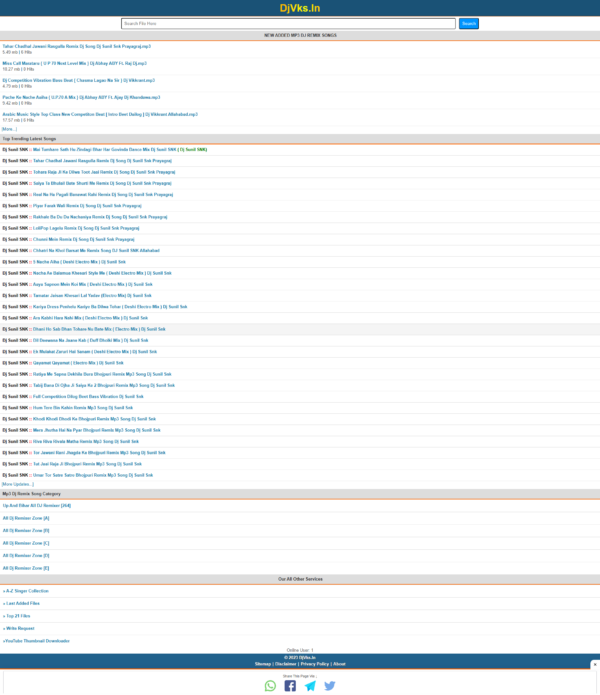Share page via WhatsApp icon
This screenshot has height=695, width=600.
(270, 686)
